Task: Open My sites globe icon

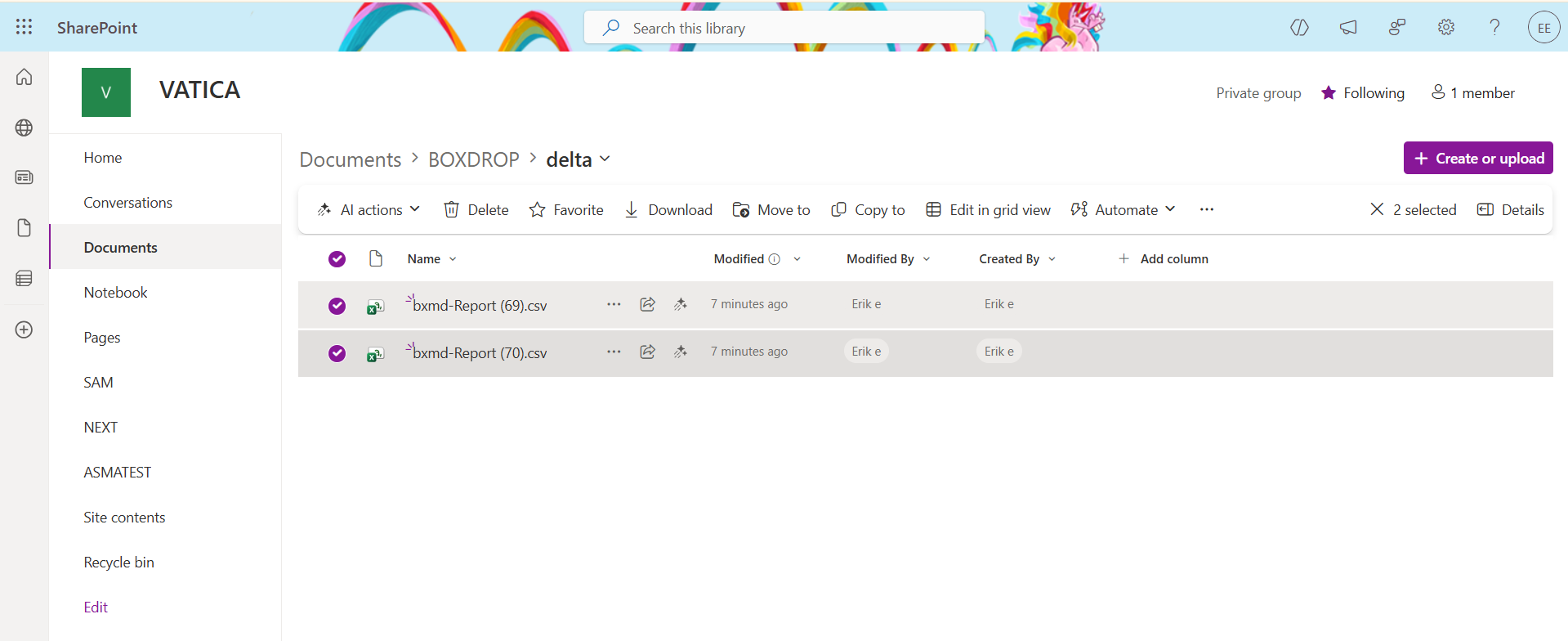Action: pos(25,128)
